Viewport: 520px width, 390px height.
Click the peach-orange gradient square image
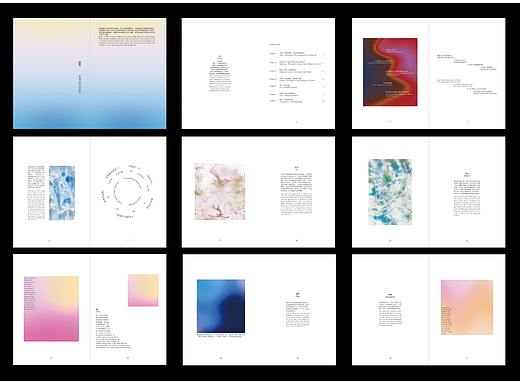(467, 307)
